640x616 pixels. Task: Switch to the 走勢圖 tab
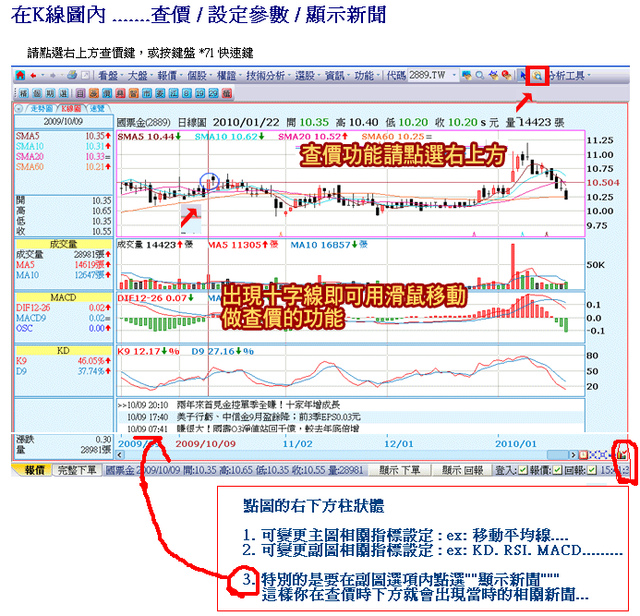click(42, 109)
